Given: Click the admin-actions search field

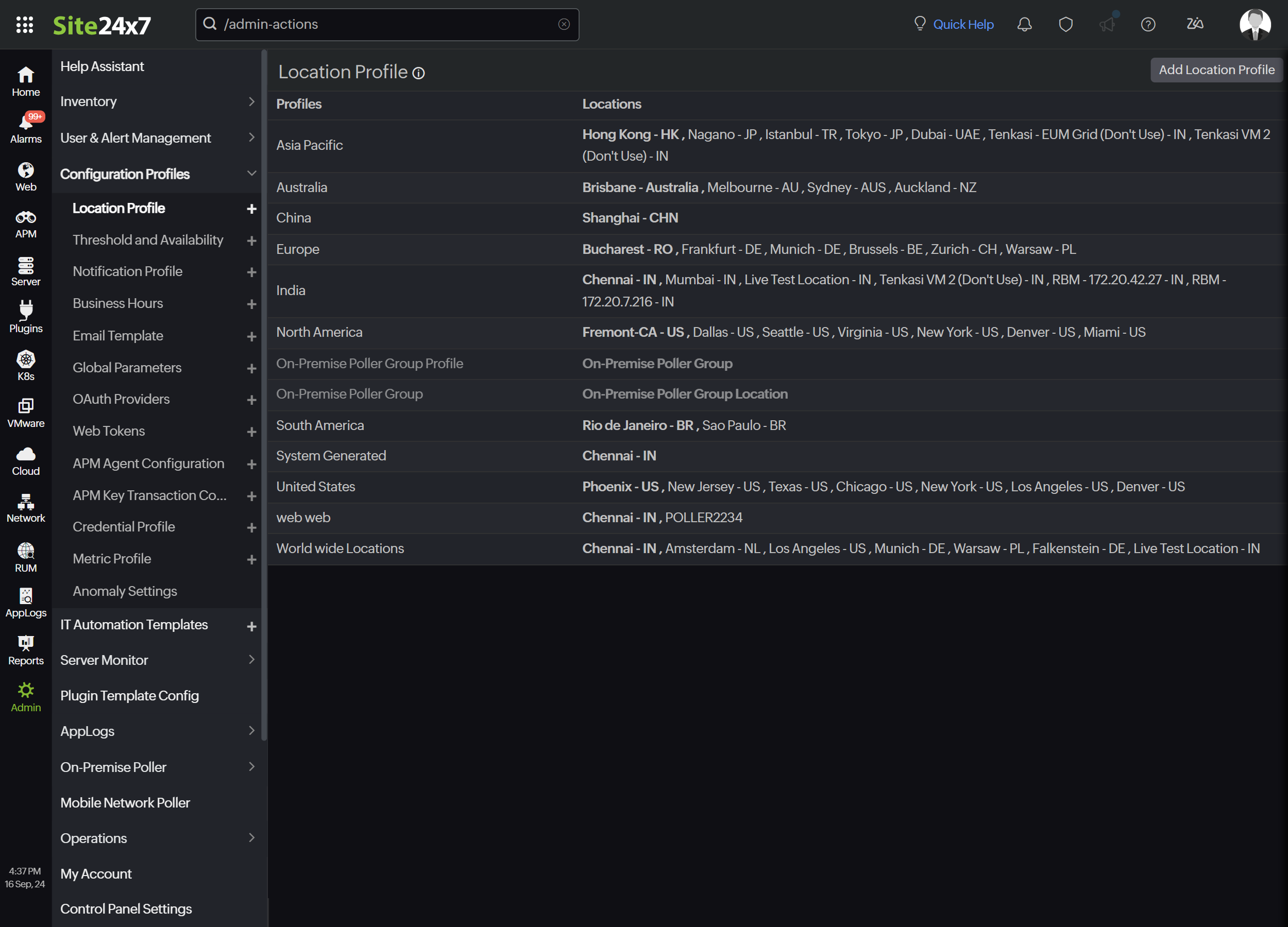Looking at the screenshot, I should (386, 24).
